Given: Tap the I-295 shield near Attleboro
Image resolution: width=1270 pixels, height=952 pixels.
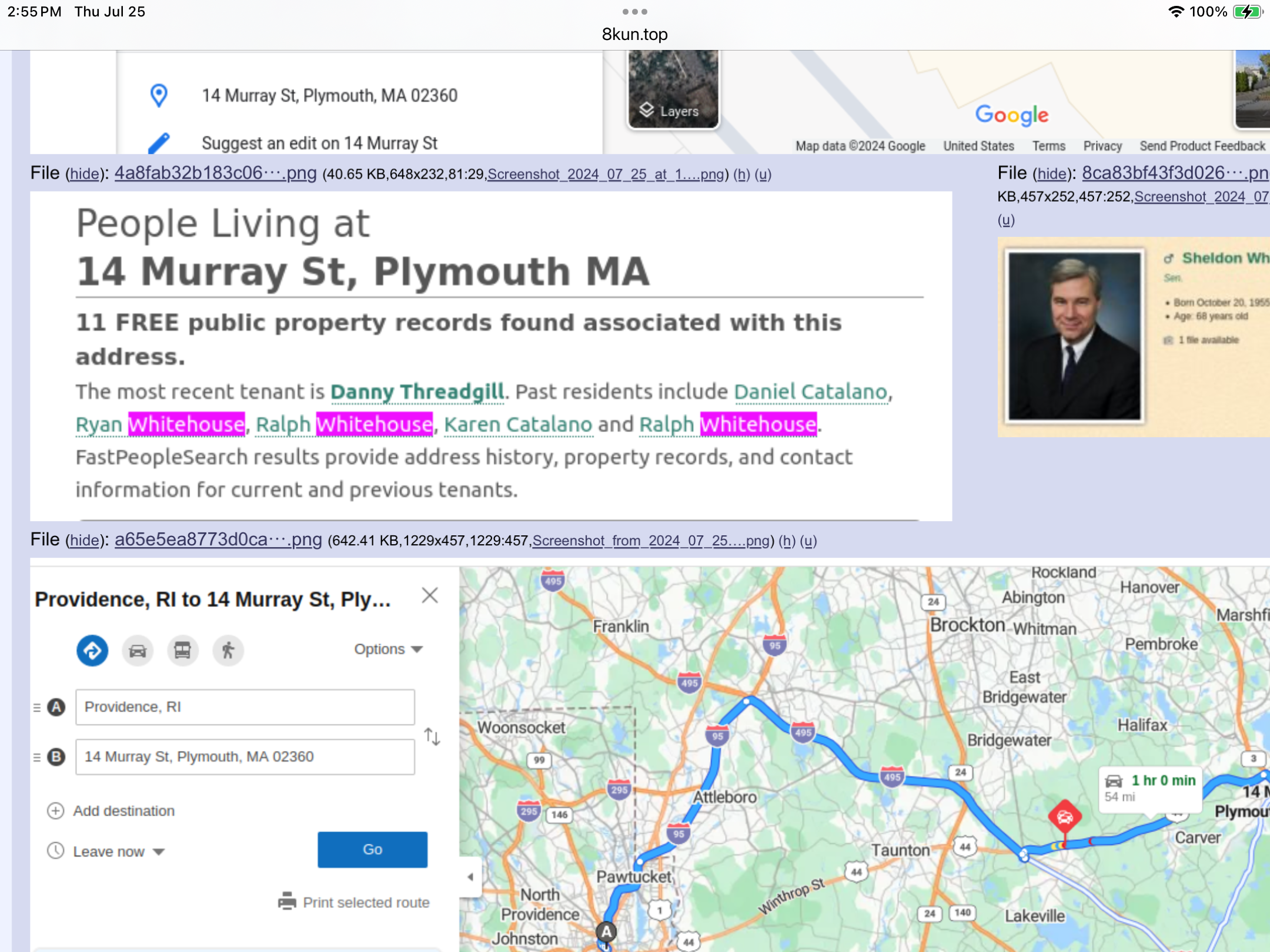Looking at the screenshot, I should 619,790.
